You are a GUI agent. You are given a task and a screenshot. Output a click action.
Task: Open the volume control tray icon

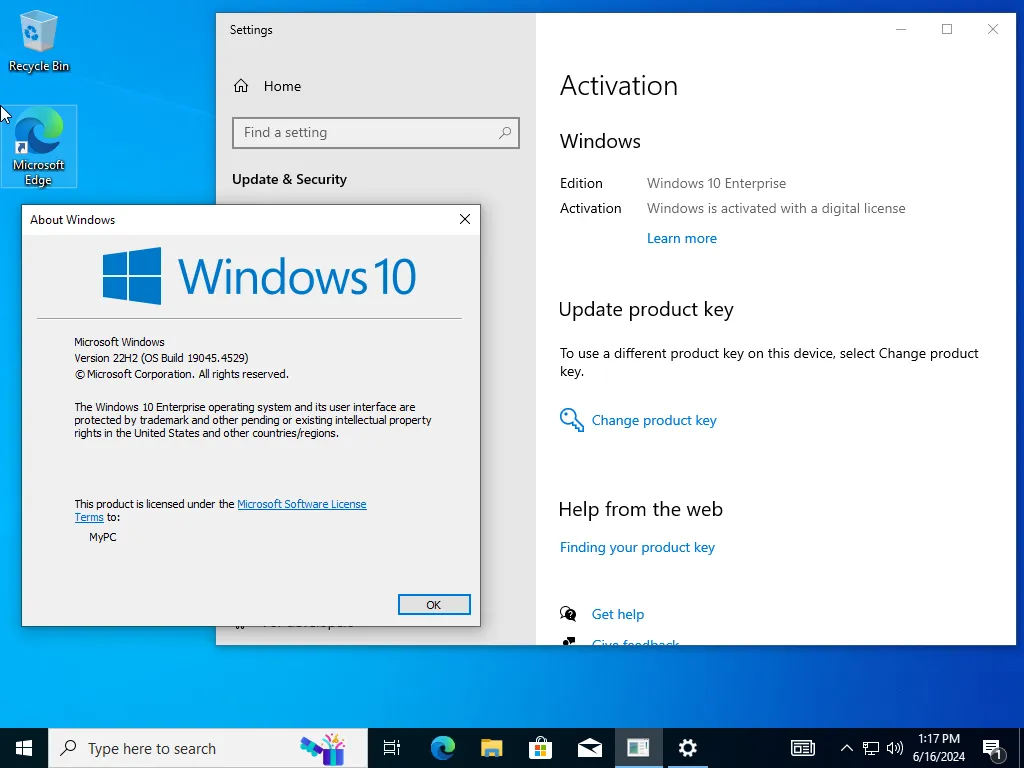tap(895, 748)
